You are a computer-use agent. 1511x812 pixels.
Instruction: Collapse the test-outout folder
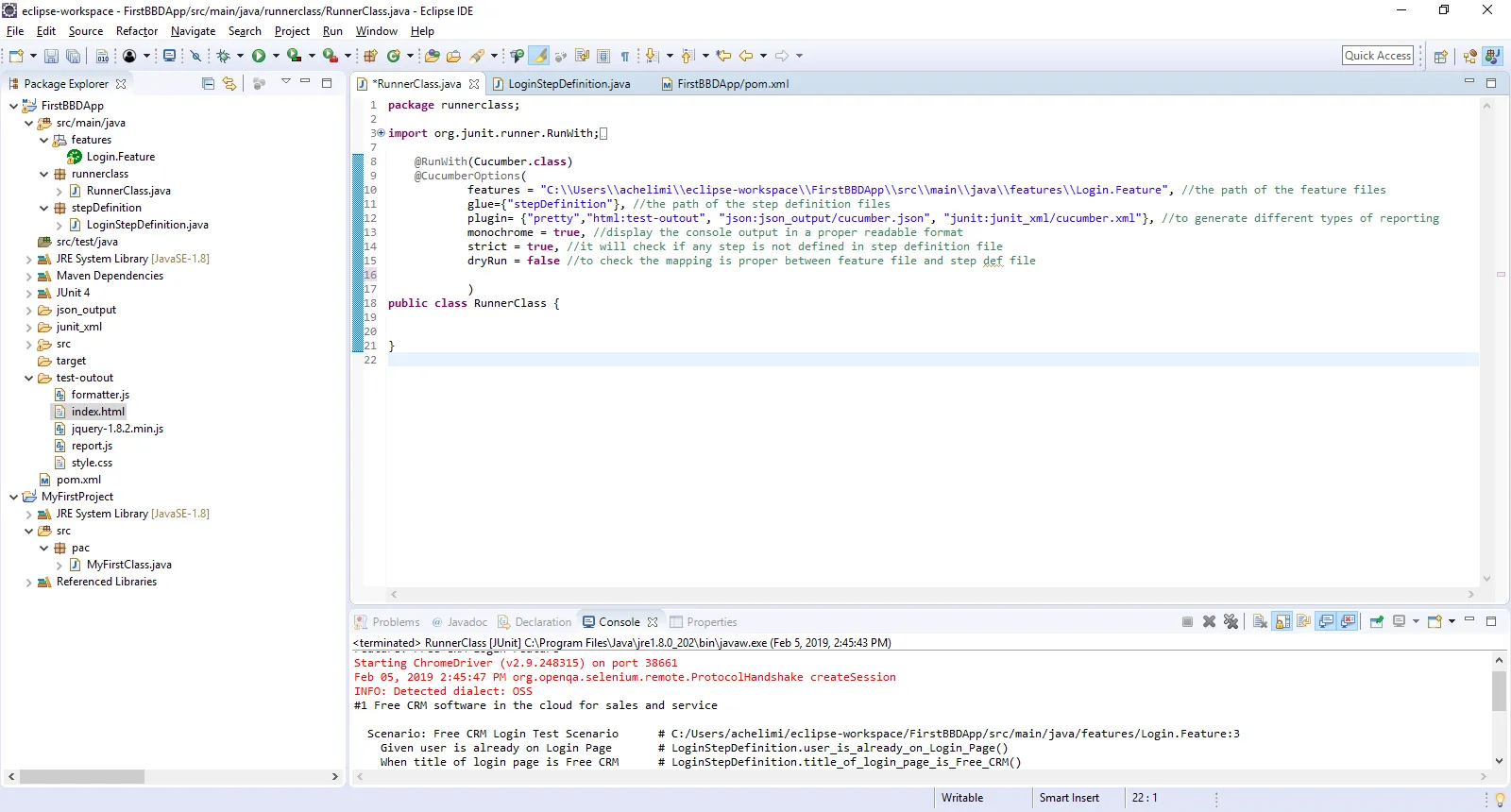pyautogui.click(x=28, y=379)
